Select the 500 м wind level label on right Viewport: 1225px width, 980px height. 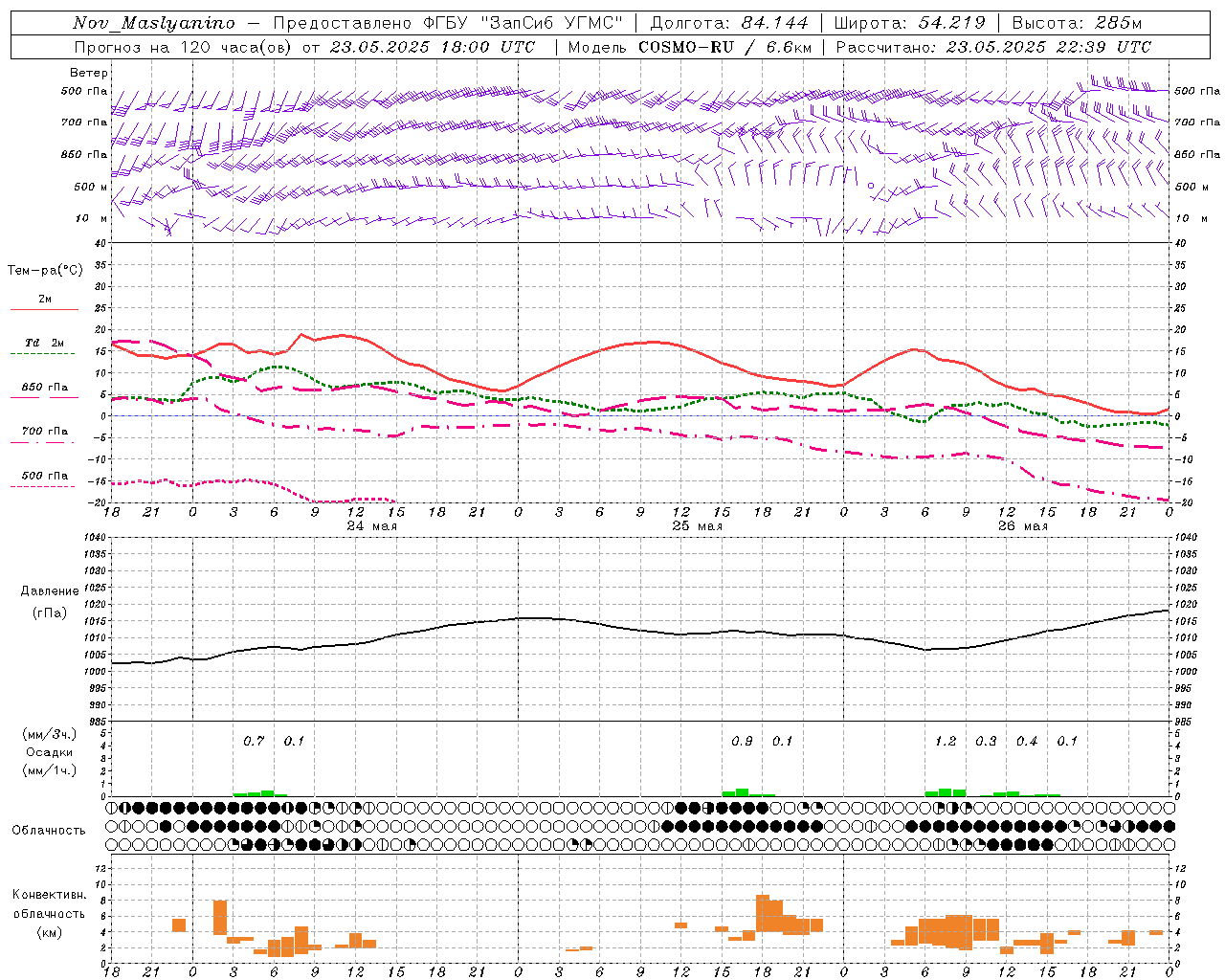pos(1191,187)
